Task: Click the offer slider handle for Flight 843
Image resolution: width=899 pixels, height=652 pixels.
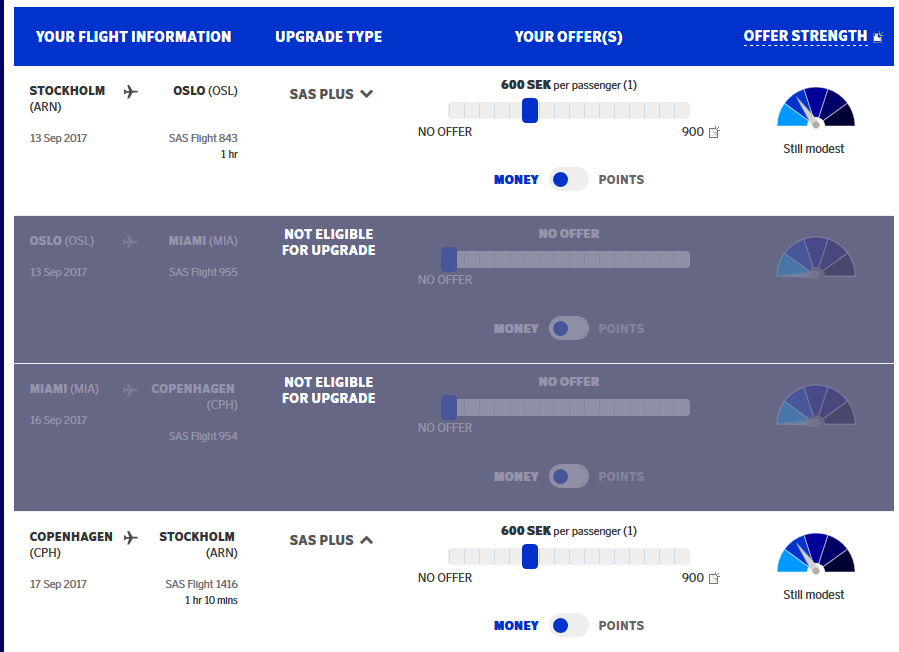Action: pos(530,111)
